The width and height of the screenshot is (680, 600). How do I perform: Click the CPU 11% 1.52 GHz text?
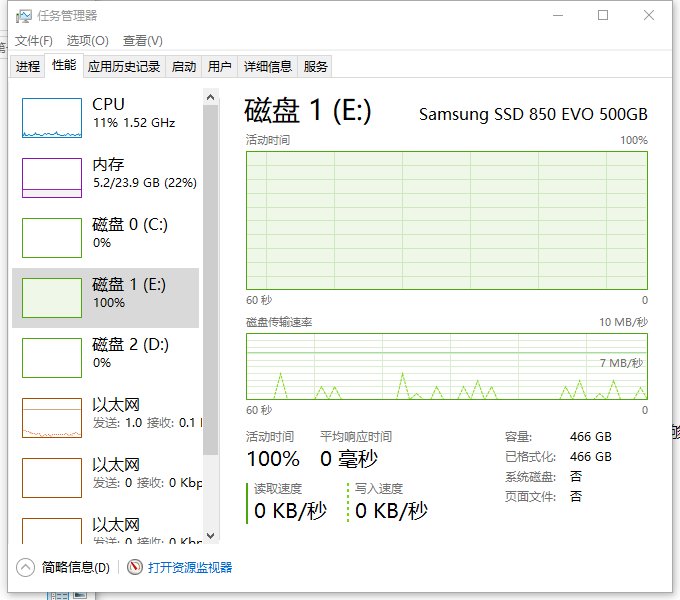pyautogui.click(x=134, y=123)
